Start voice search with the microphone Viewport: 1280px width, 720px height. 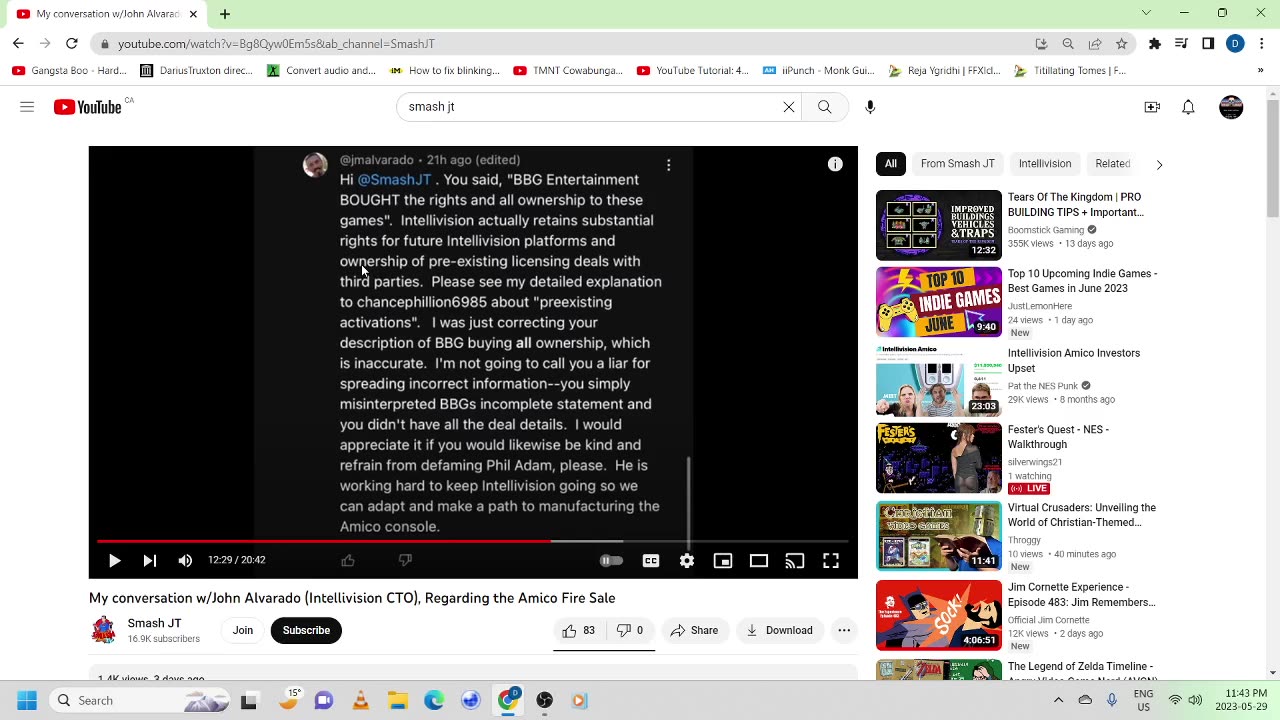point(870,107)
